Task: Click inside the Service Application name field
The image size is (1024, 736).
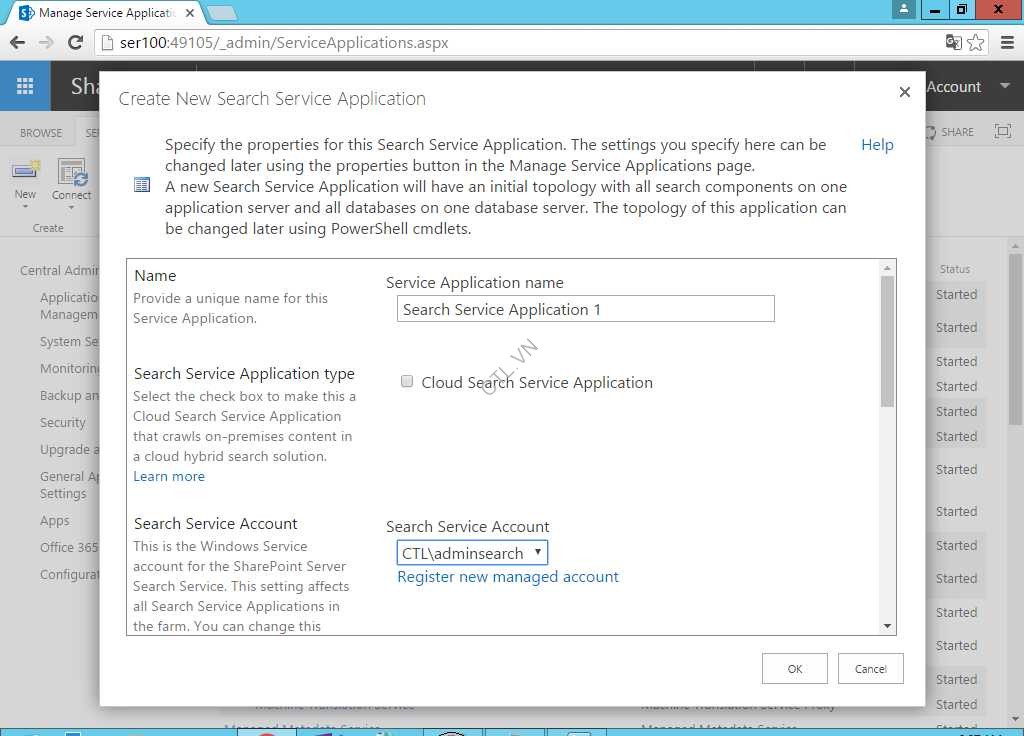Action: coord(585,309)
